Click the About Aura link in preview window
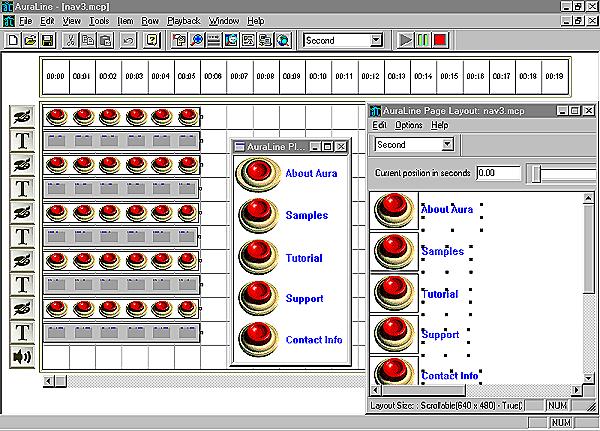The image size is (600, 431). [311, 173]
